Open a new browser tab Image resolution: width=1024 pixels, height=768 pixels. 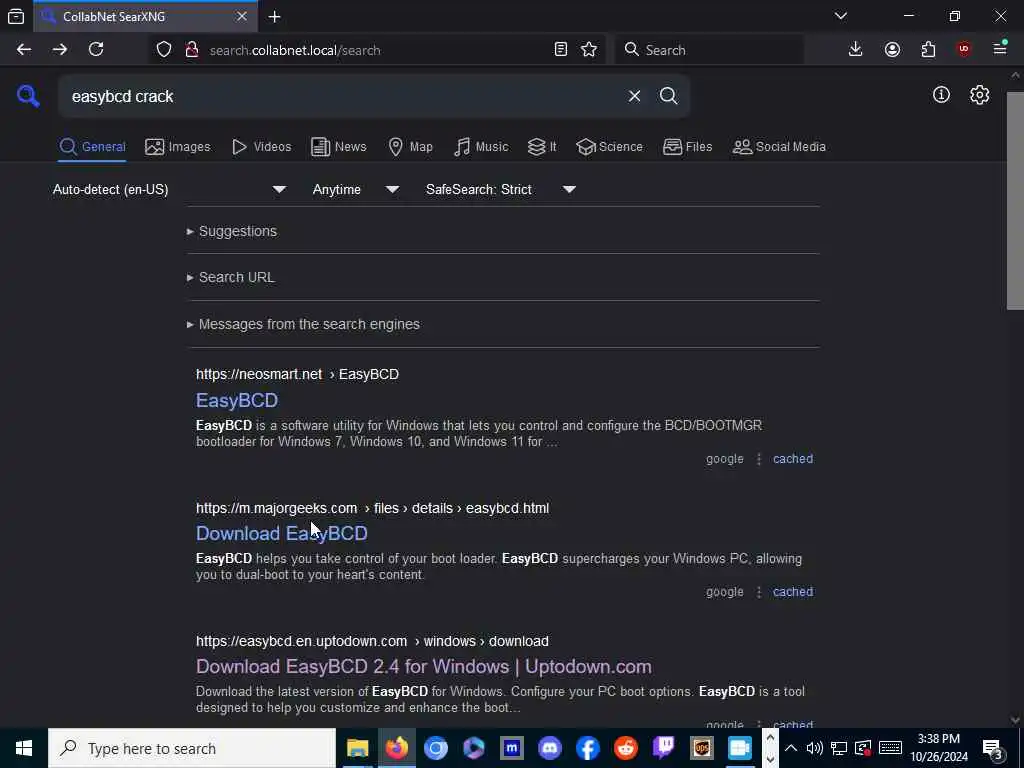coord(275,16)
